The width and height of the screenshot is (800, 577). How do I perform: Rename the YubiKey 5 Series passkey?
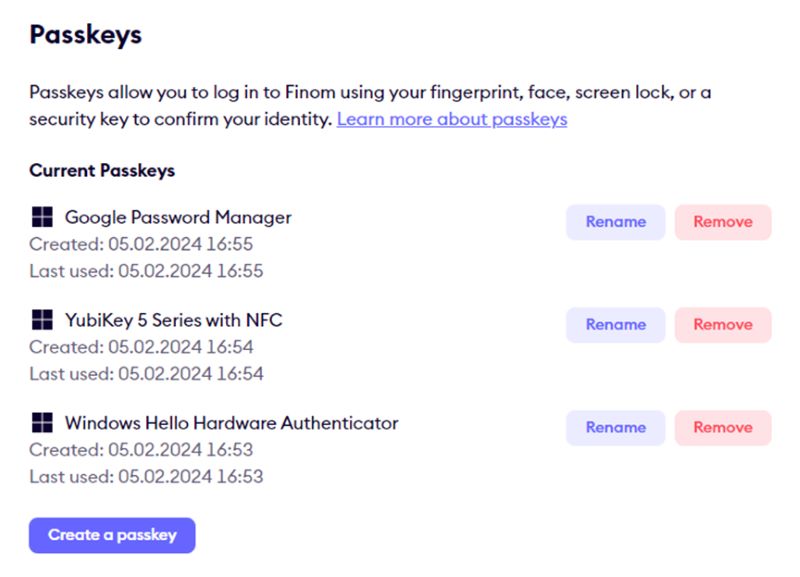pos(615,325)
